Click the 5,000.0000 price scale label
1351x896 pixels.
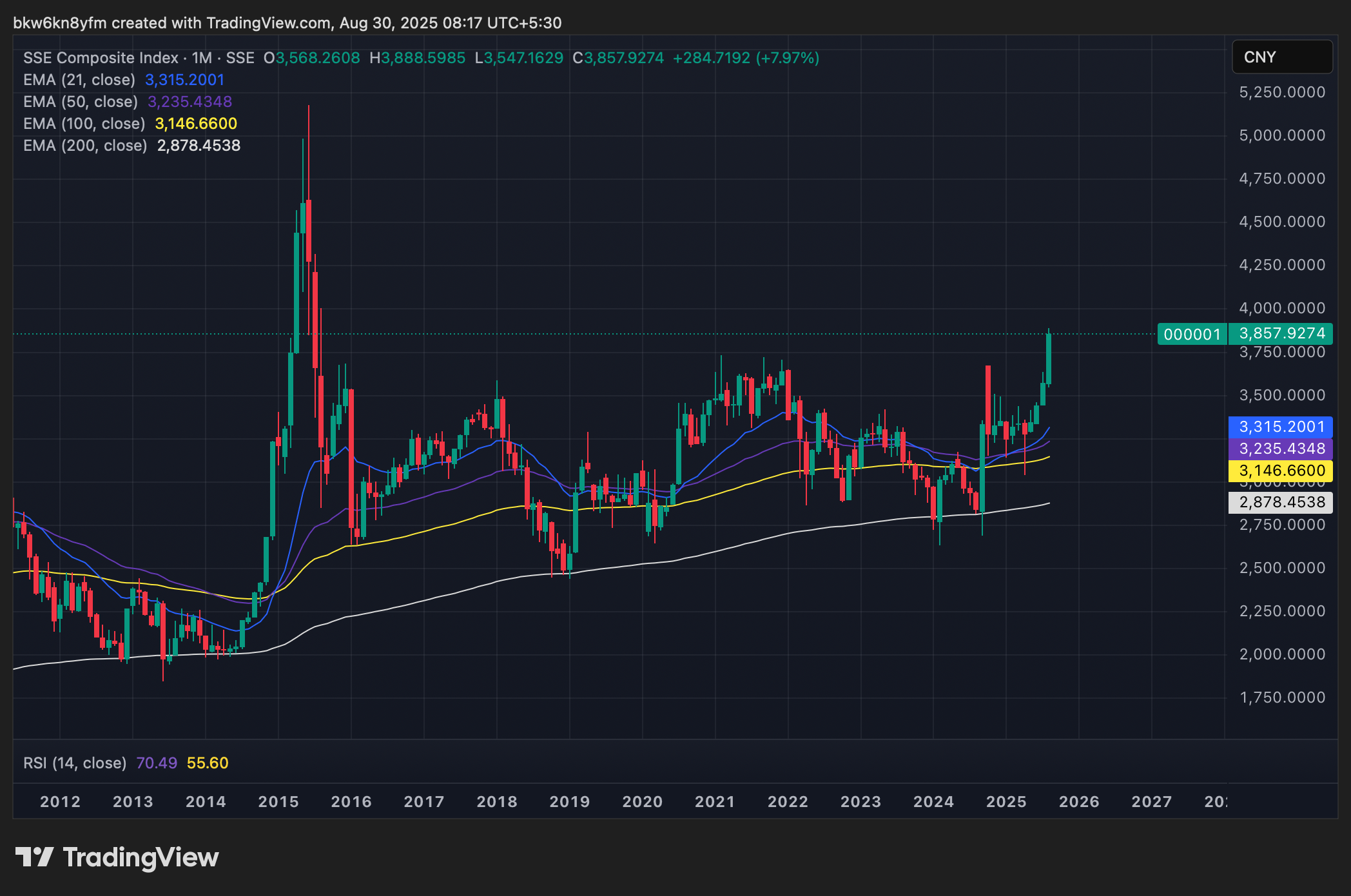pos(1281,135)
